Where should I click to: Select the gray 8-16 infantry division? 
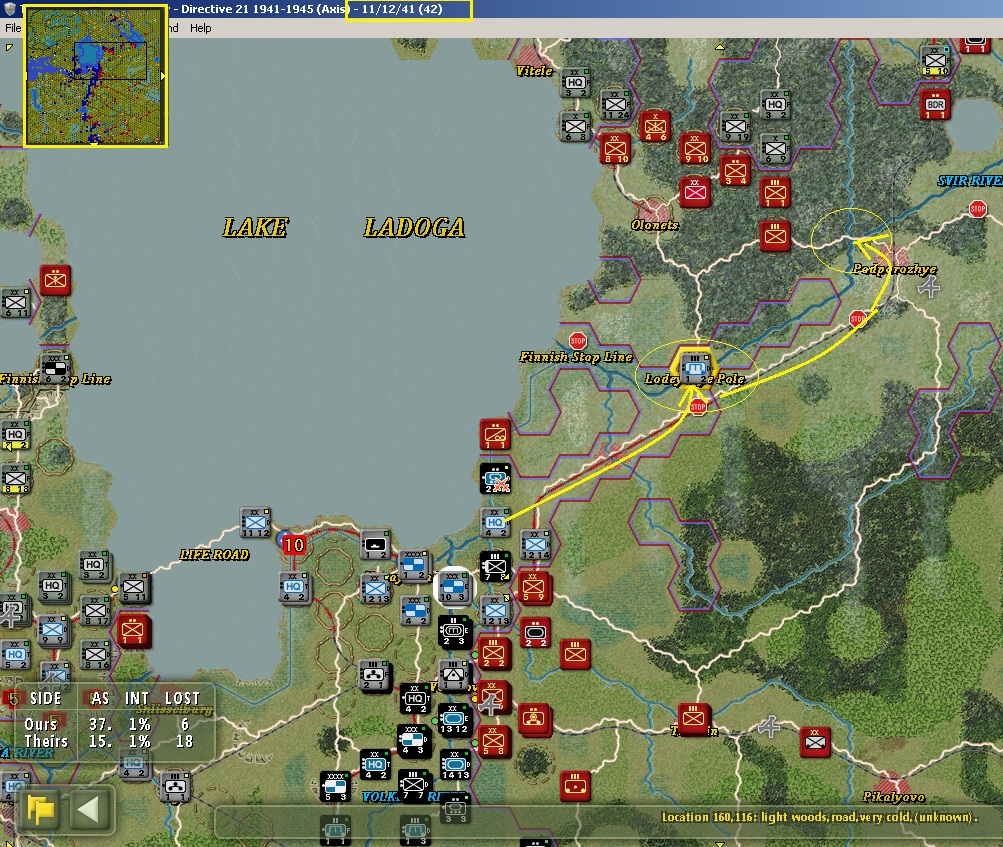[x=95, y=655]
